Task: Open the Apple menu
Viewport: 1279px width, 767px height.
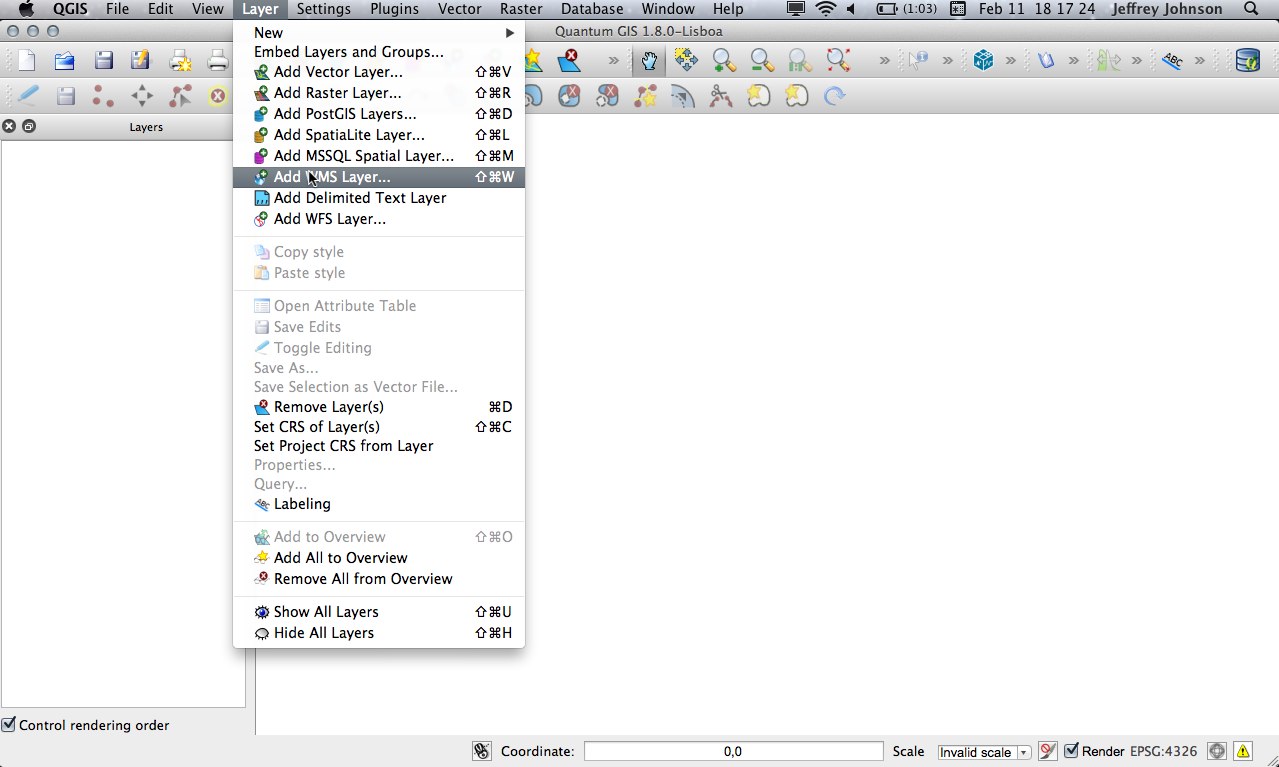Action: [x=26, y=9]
